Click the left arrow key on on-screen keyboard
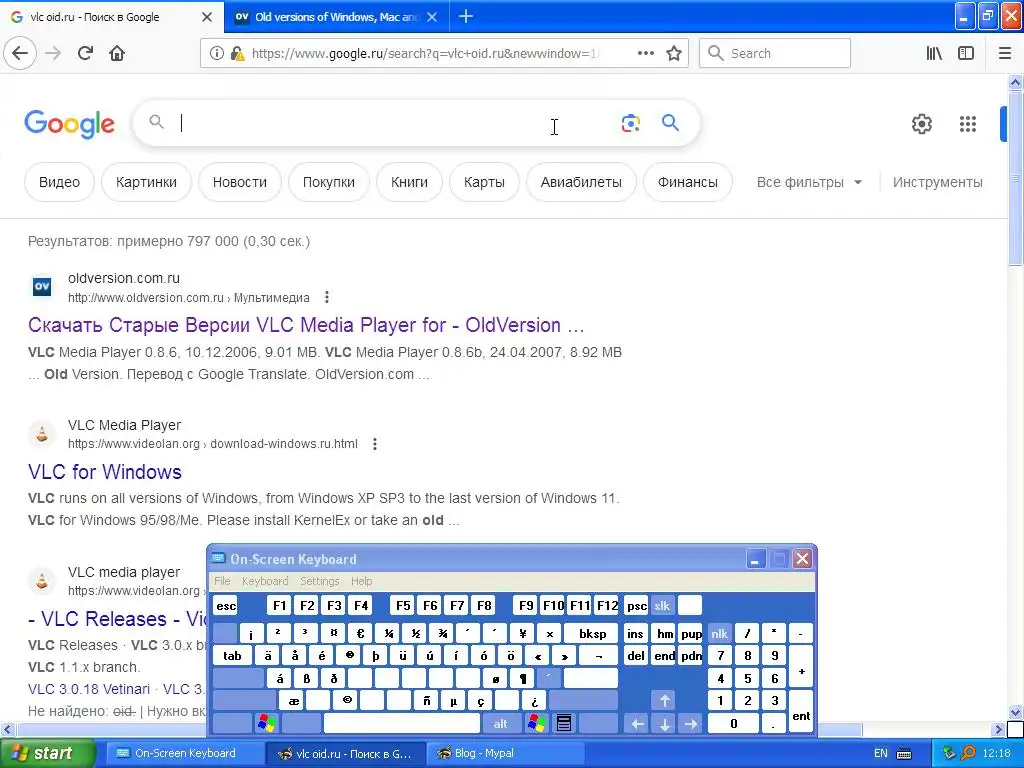 tap(637, 723)
